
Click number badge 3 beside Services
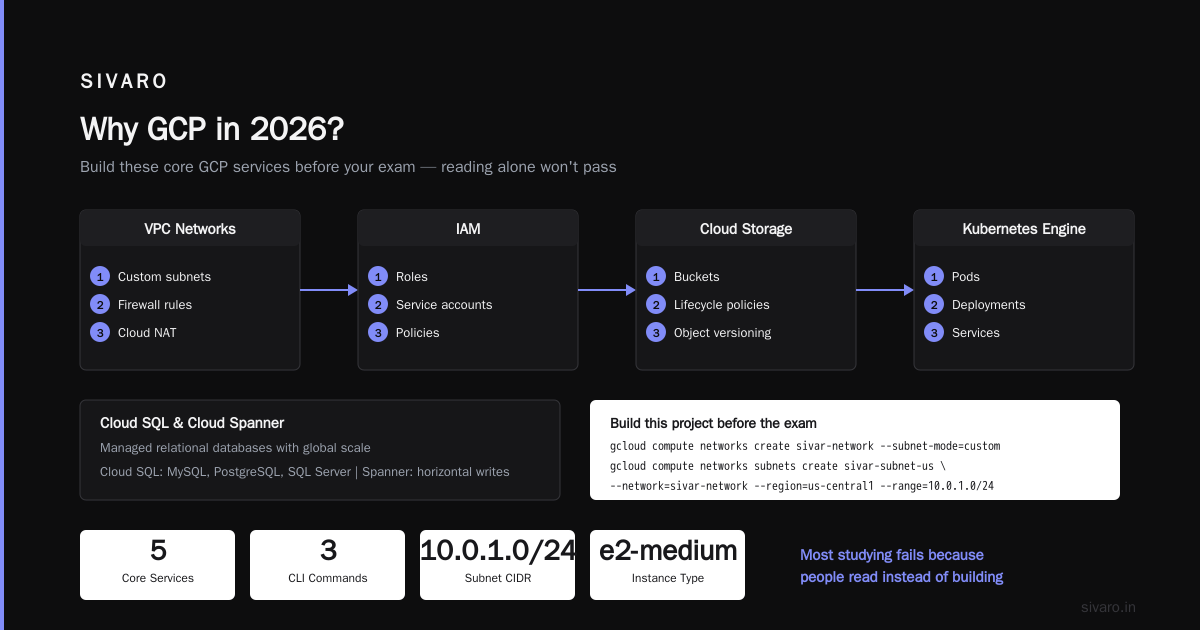point(933,333)
